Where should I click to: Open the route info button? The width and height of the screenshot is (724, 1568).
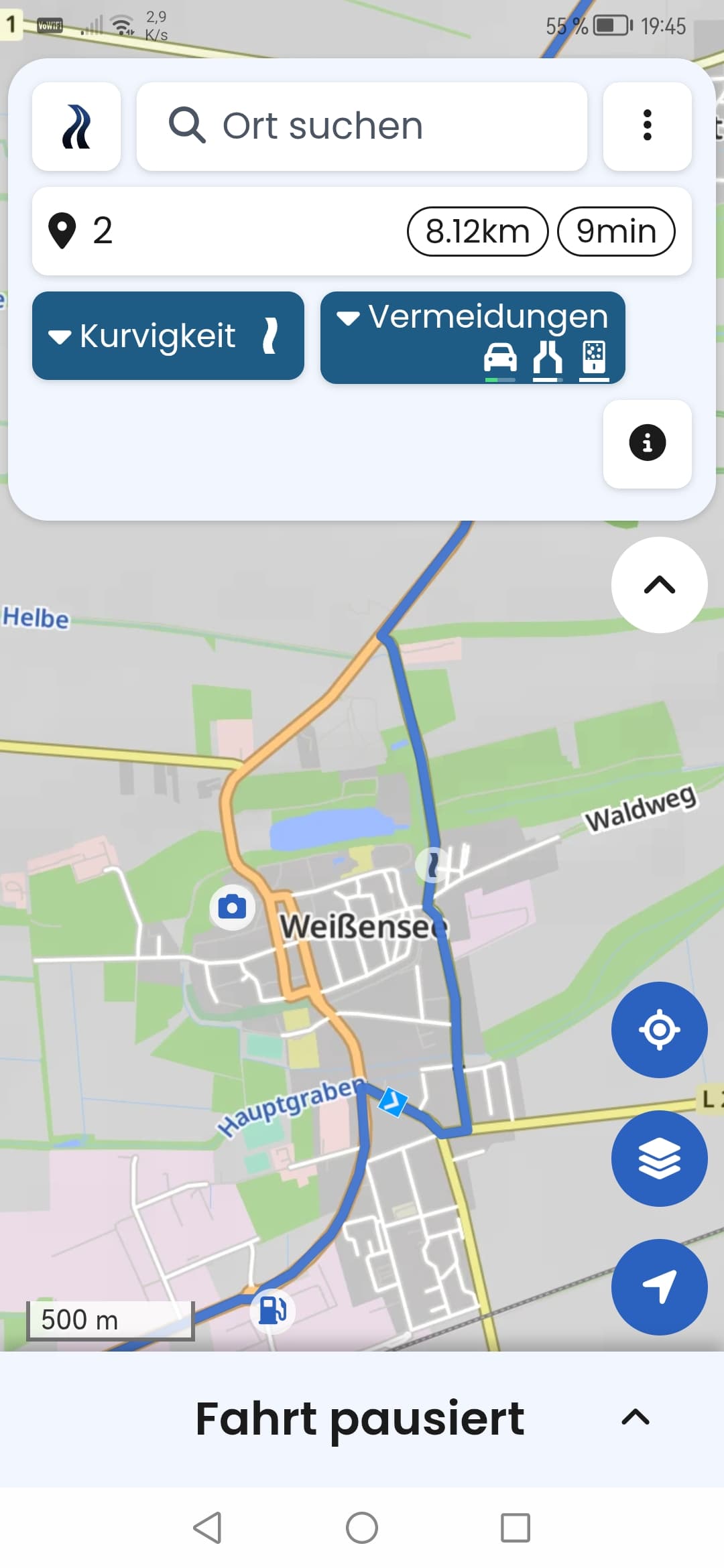point(647,443)
